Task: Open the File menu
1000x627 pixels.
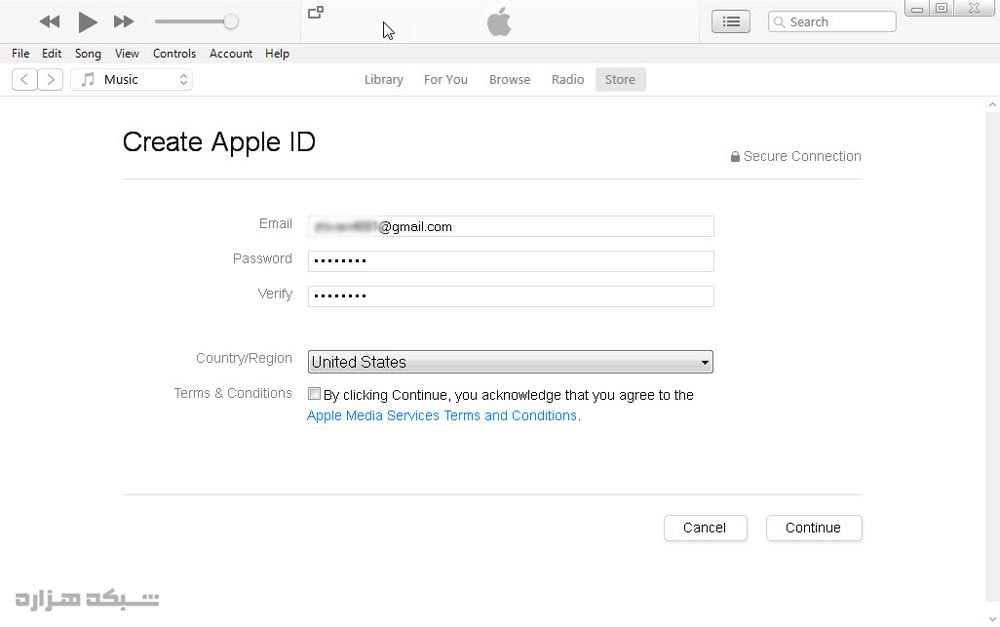Action: 20,54
